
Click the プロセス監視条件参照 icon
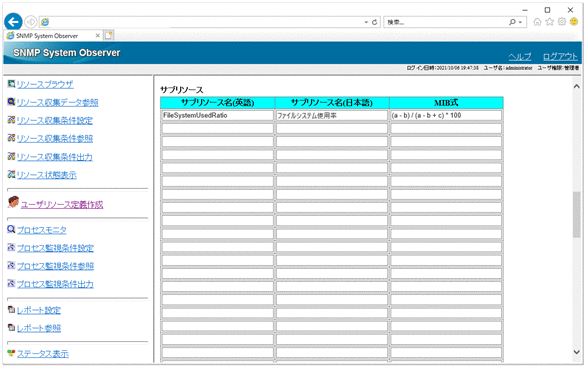(x=12, y=265)
